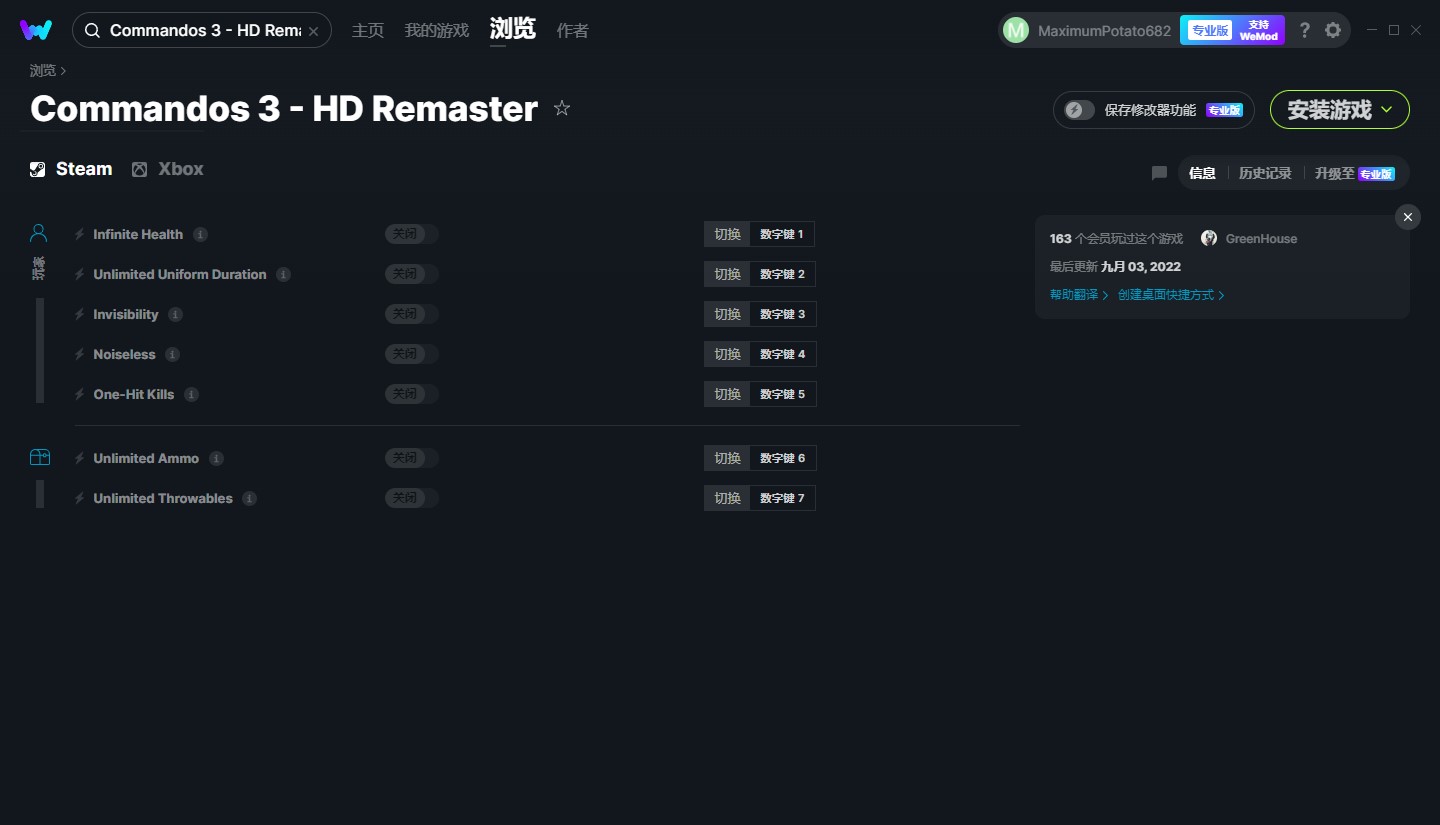Select the Xbox platform tab

[168, 169]
